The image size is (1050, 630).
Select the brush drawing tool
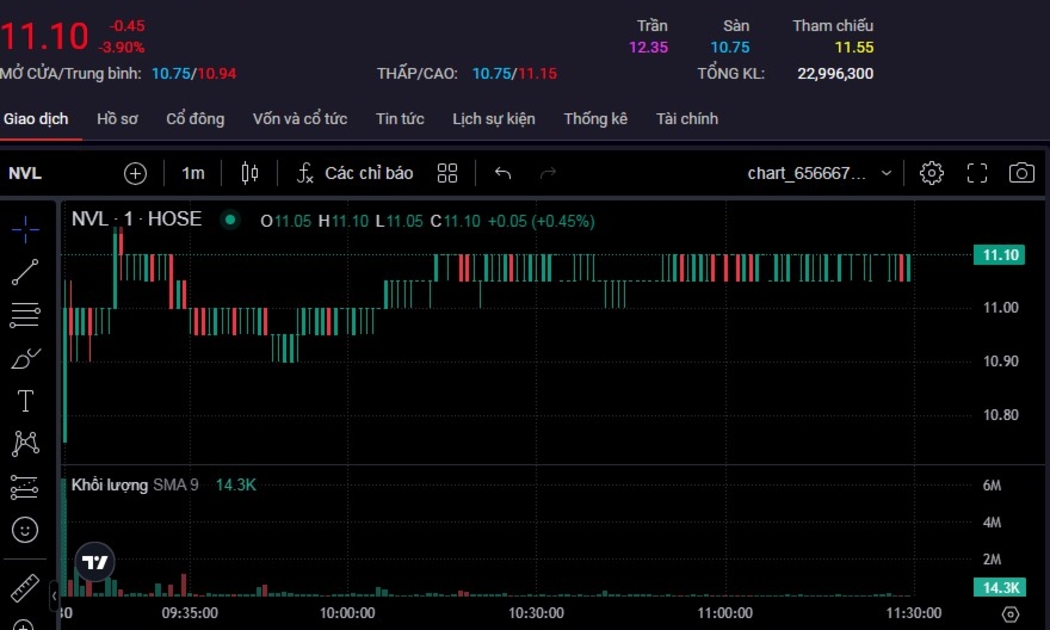pos(26,358)
